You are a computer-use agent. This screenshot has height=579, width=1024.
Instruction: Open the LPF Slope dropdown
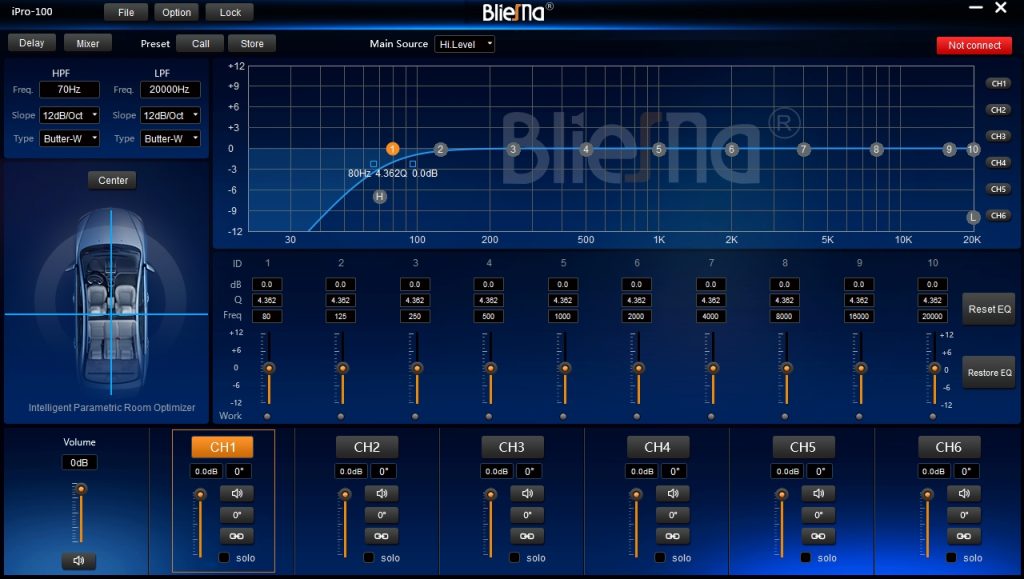[170, 116]
